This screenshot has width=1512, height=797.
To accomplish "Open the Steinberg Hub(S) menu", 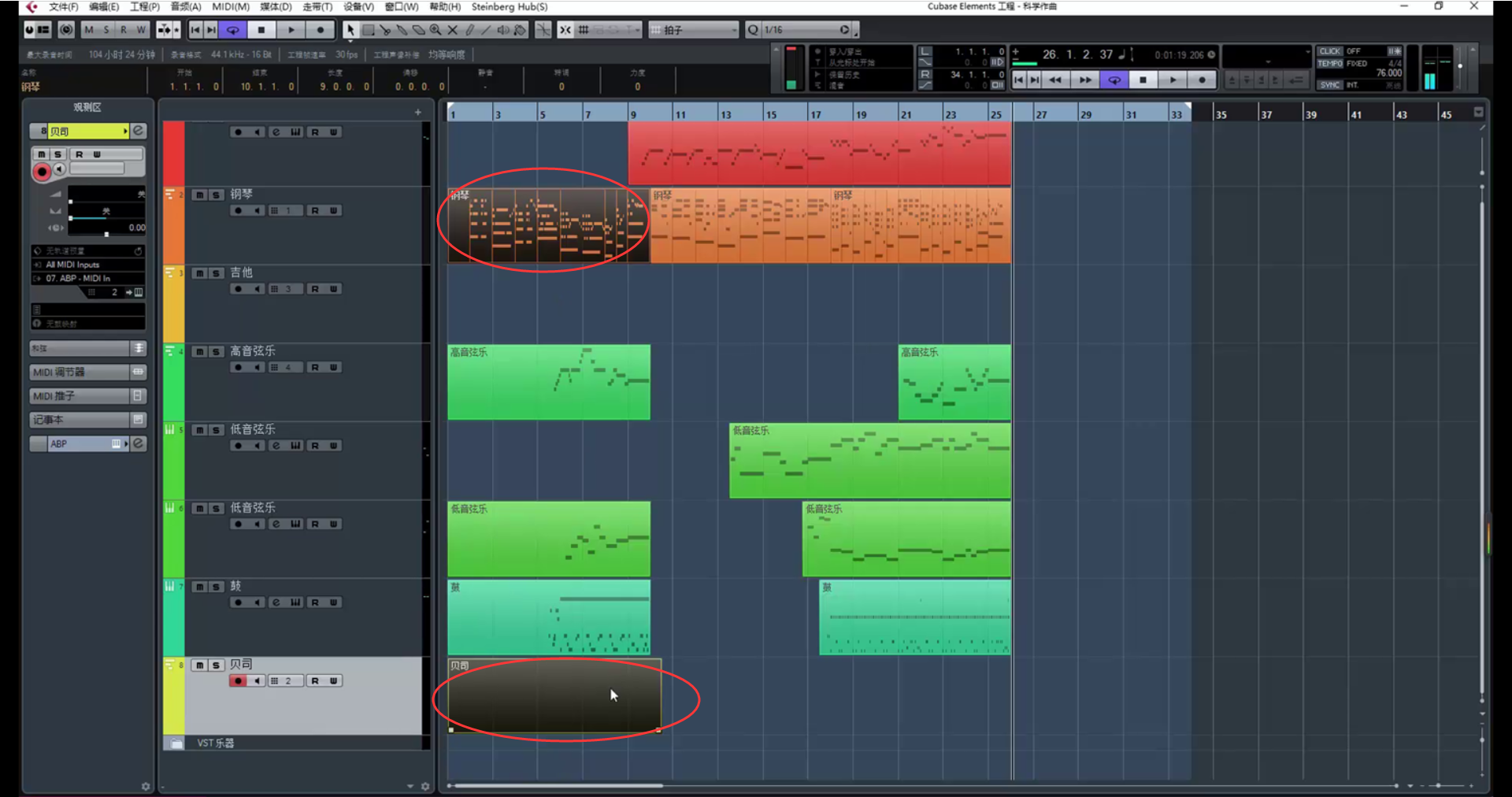I will (x=510, y=7).
